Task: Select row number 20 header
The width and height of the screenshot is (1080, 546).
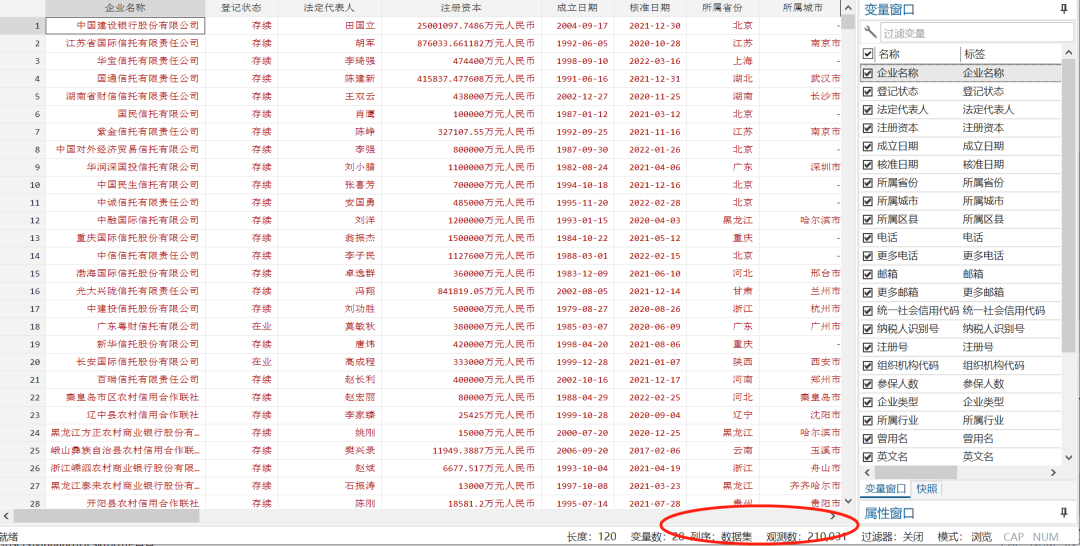Action: pos(23,361)
